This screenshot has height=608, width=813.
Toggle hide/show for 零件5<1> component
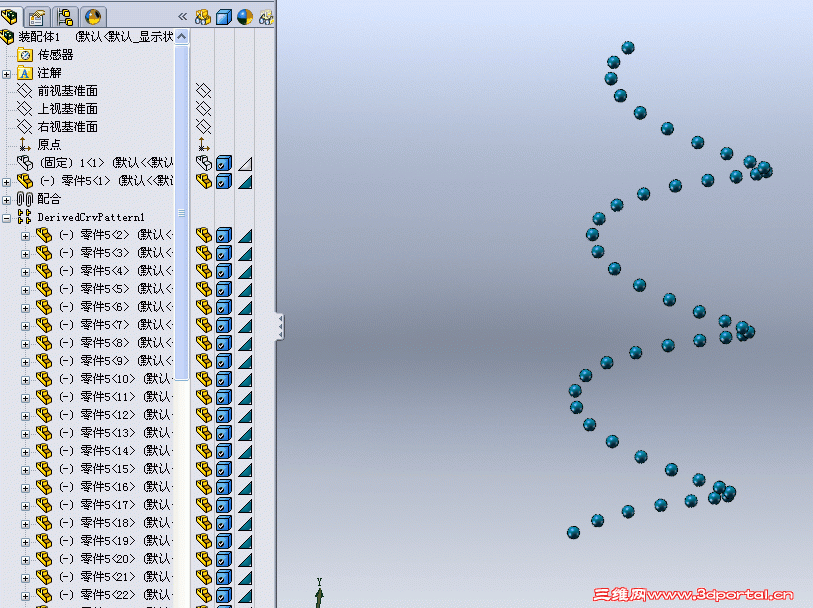click(x=203, y=181)
